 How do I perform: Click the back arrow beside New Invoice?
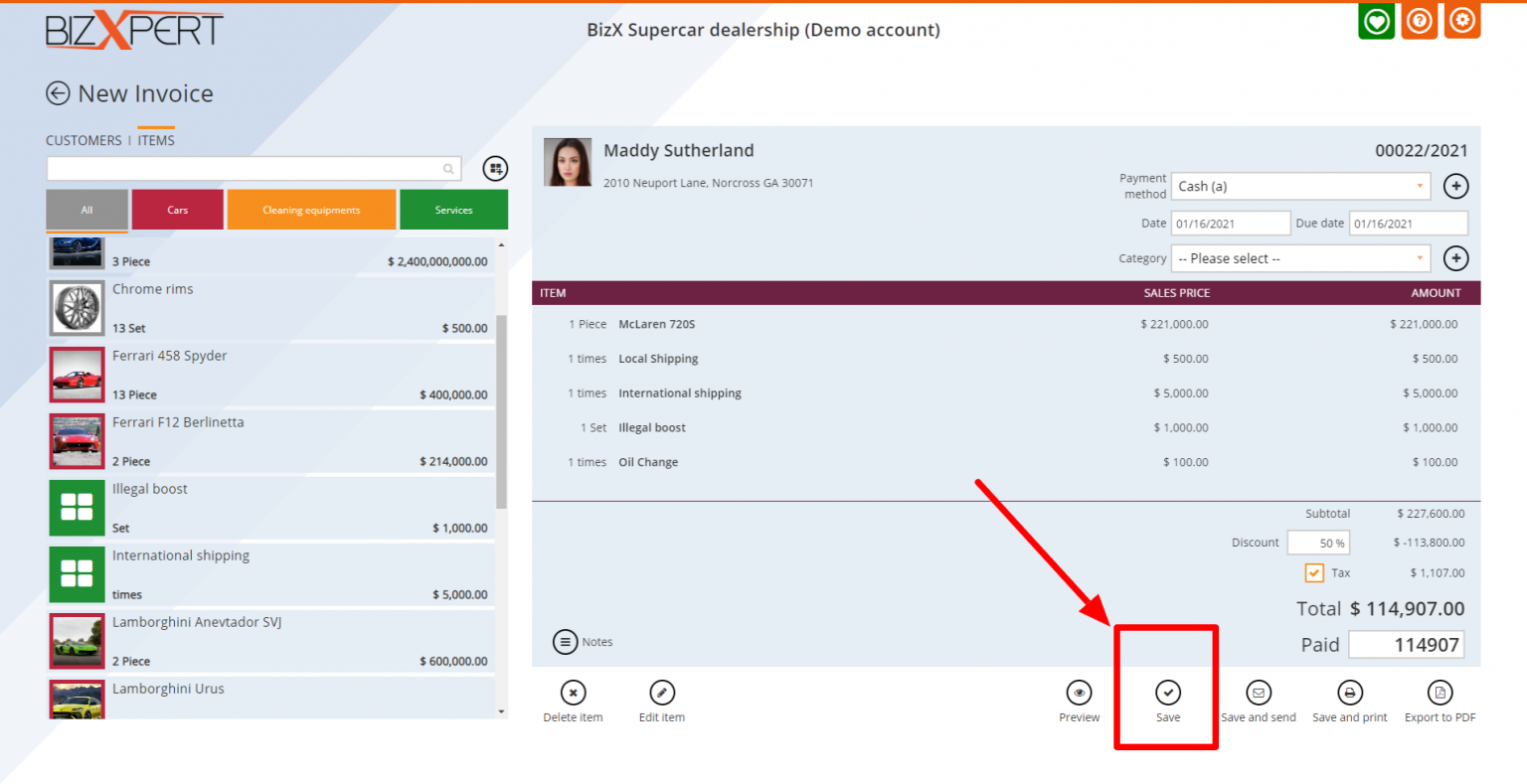[x=58, y=93]
